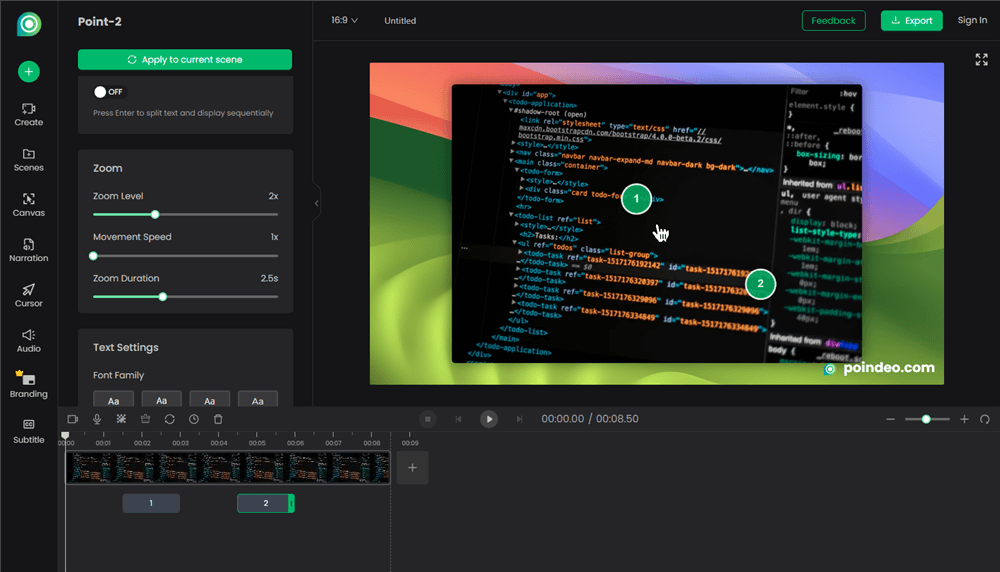The height and width of the screenshot is (572, 1000).
Task: Enter fullscreen preview mode
Action: pyautogui.click(x=981, y=60)
